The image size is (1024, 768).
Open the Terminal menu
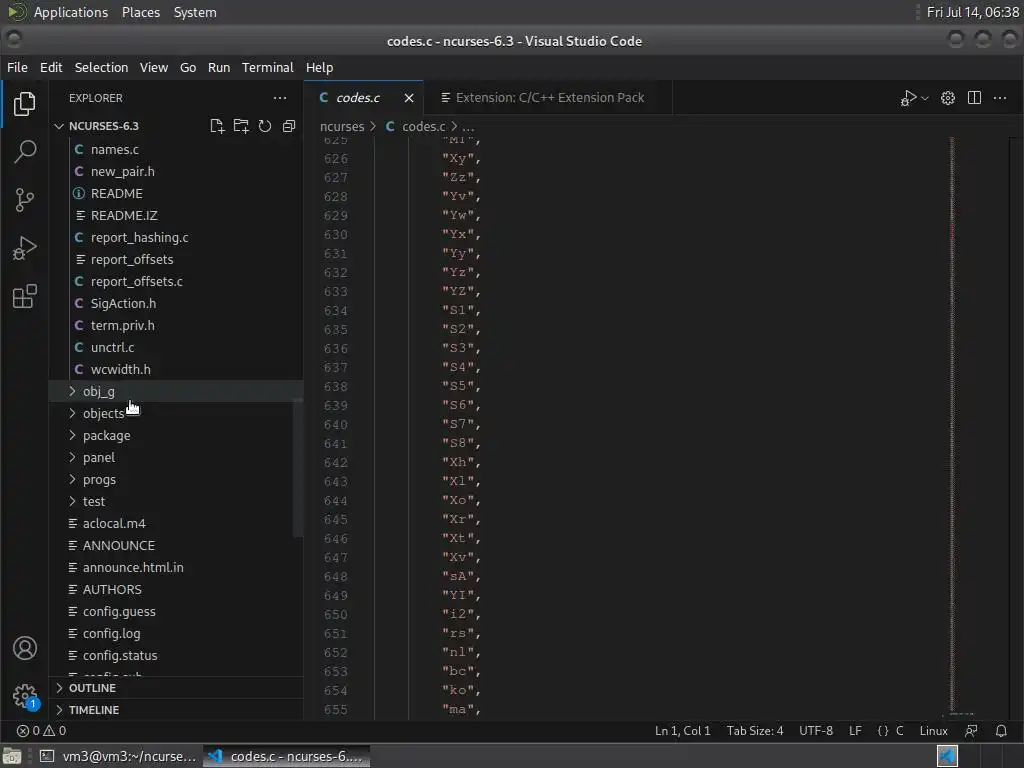click(x=268, y=67)
